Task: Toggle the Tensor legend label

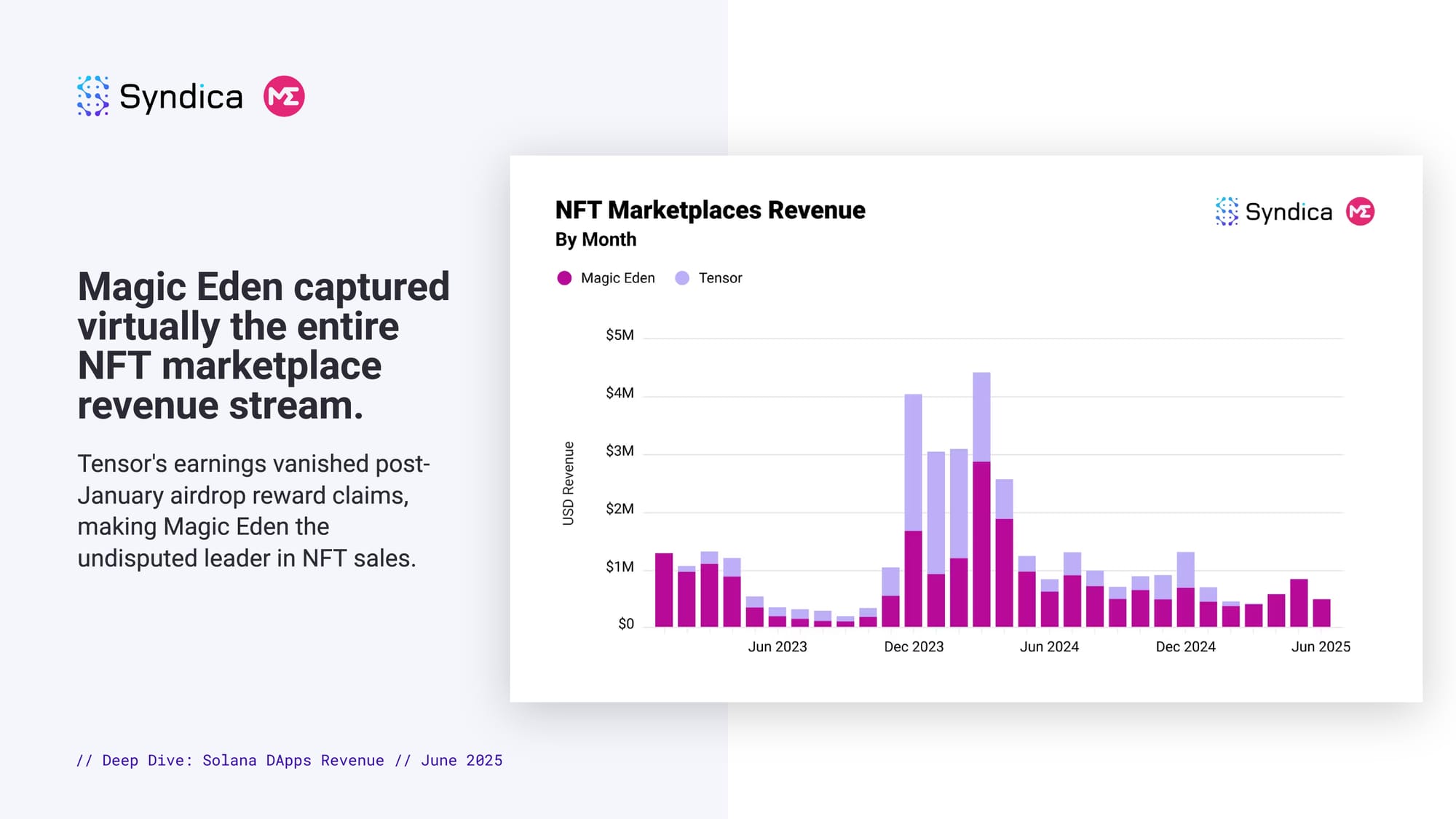Action: click(x=720, y=278)
